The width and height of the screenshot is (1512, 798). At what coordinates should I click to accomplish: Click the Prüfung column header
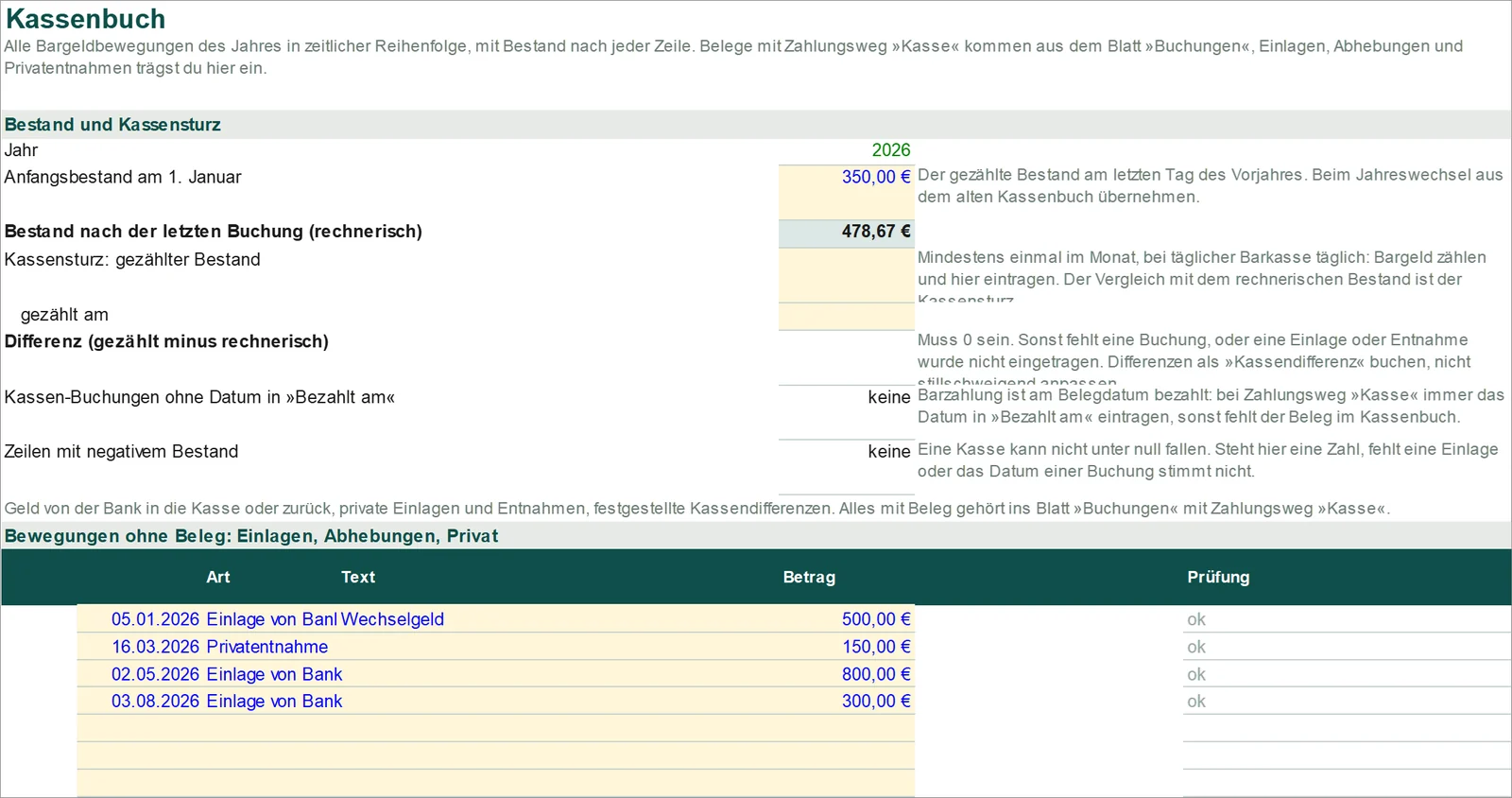coord(1218,578)
